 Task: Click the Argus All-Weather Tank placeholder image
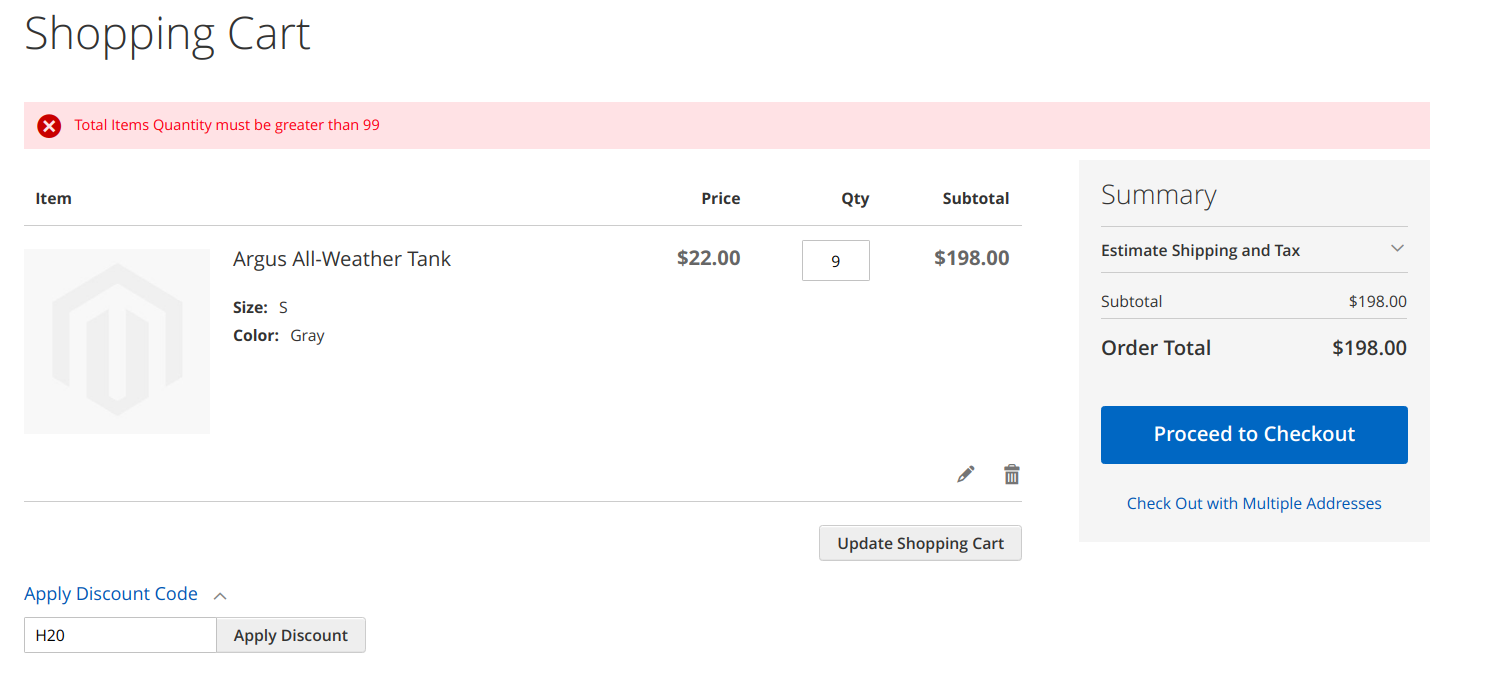coord(117,341)
